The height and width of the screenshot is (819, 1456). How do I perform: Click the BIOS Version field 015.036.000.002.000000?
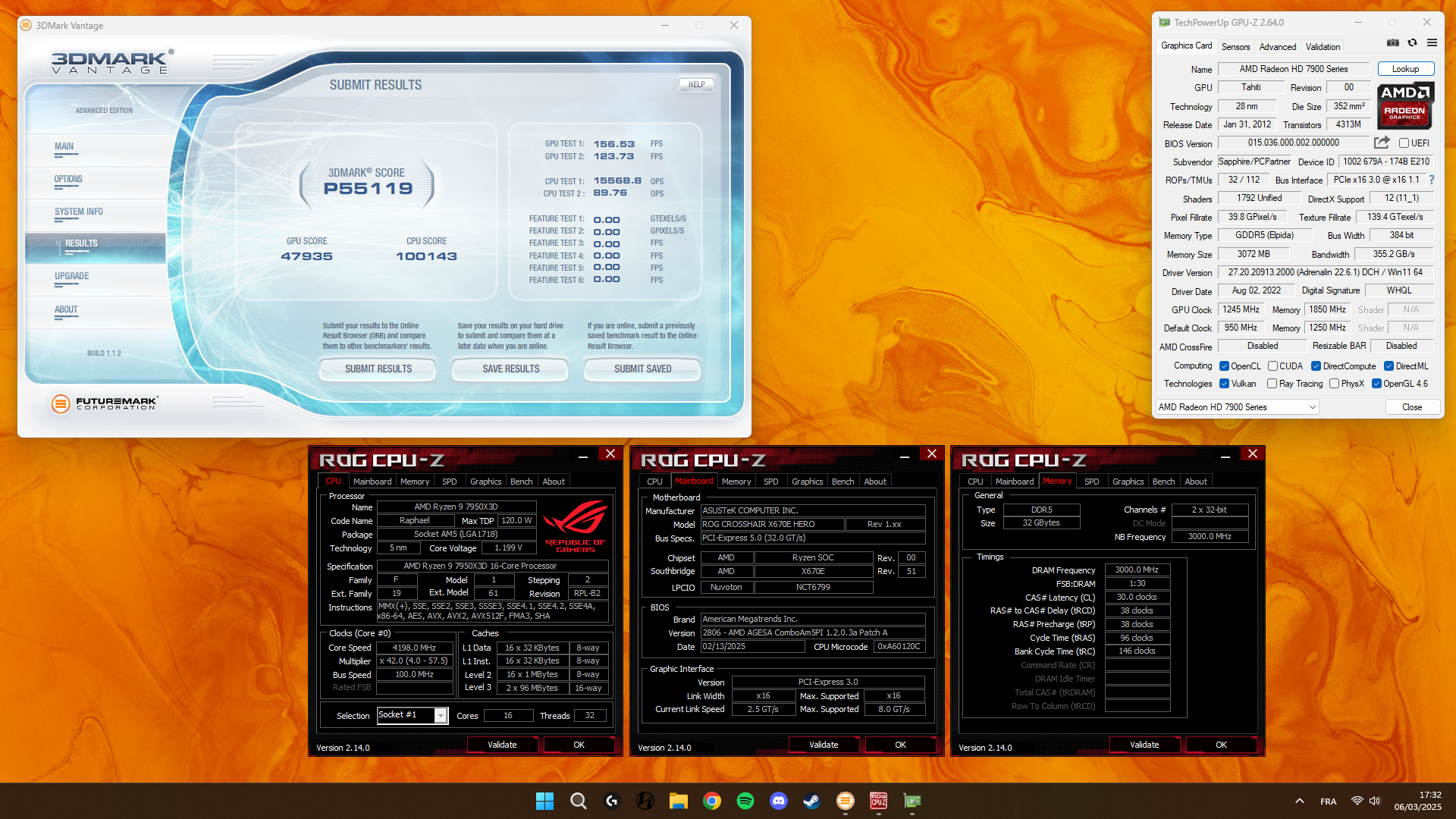[x=1294, y=143]
